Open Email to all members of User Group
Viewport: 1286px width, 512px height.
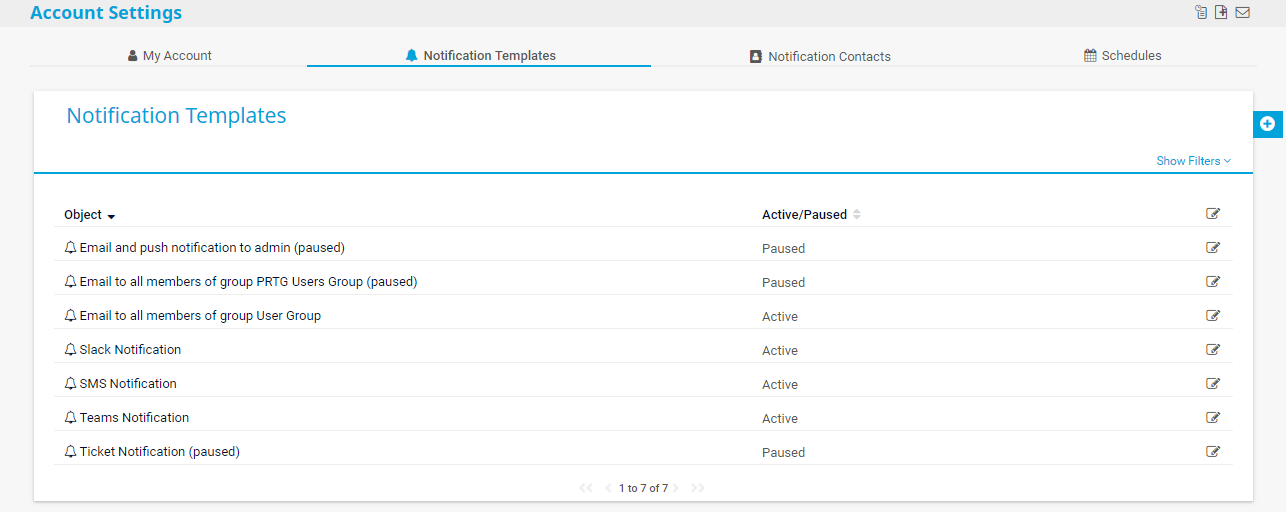(x=200, y=316)
